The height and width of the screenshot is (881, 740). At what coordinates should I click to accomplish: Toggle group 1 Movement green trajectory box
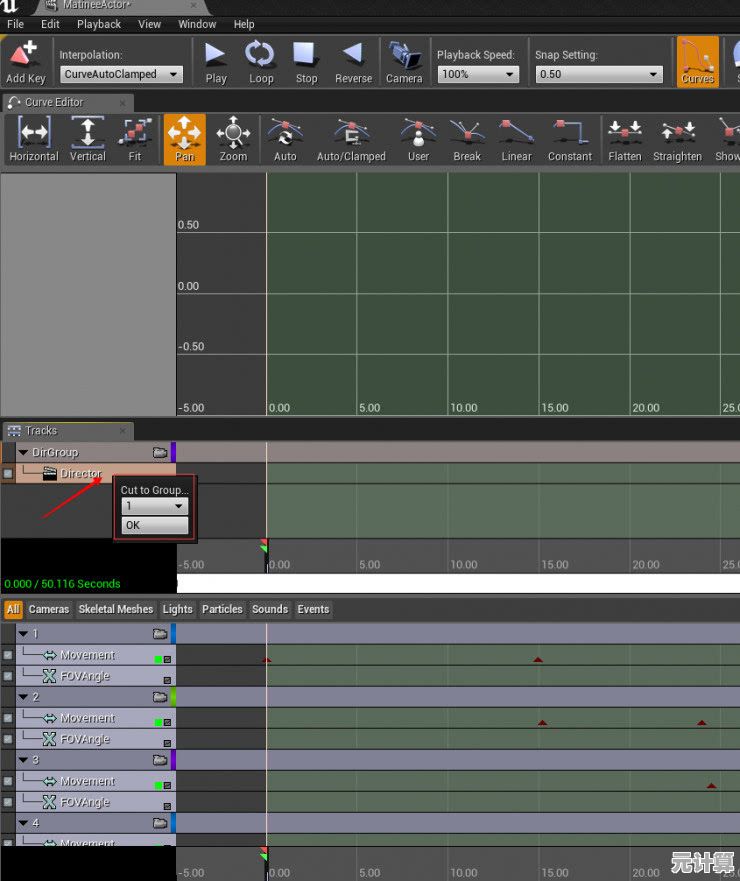coord(158,660)
